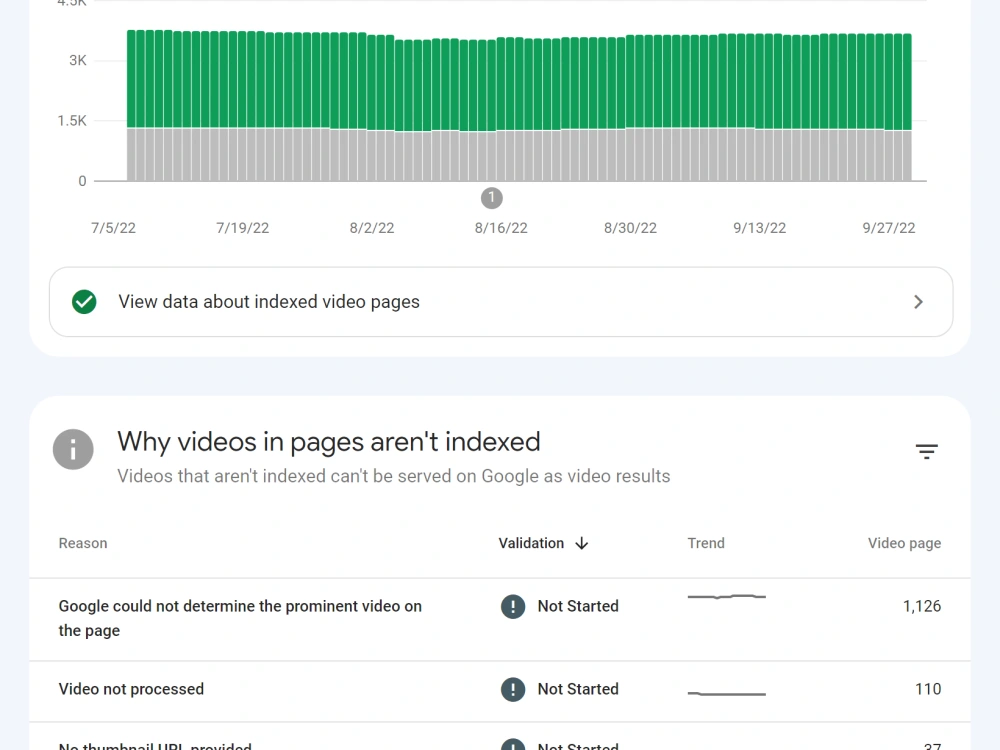Click the 1,126 video page count
The image size is (1000, 750).
[x=922, y=606]
